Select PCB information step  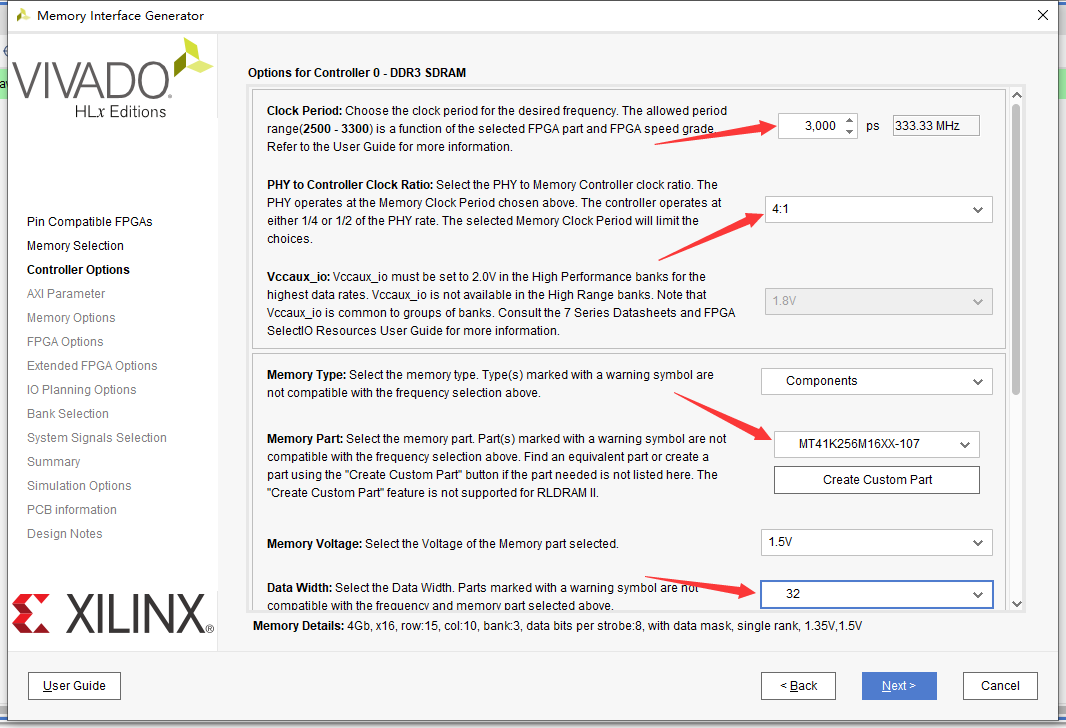click(72, 510)
